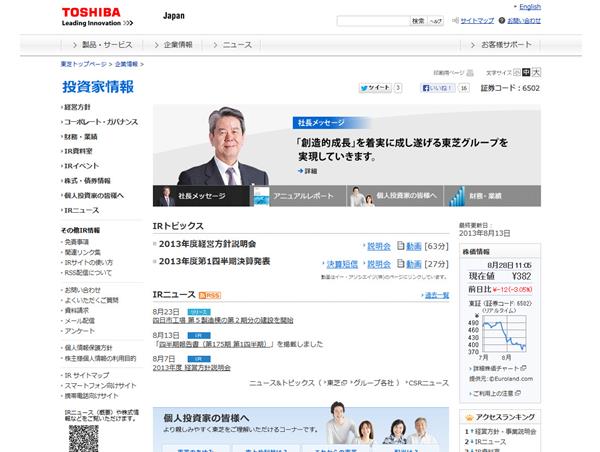Viewport: 600px width, 452px height.
Task: Open IRニュース in the sidebar
Action: [80, 210]
